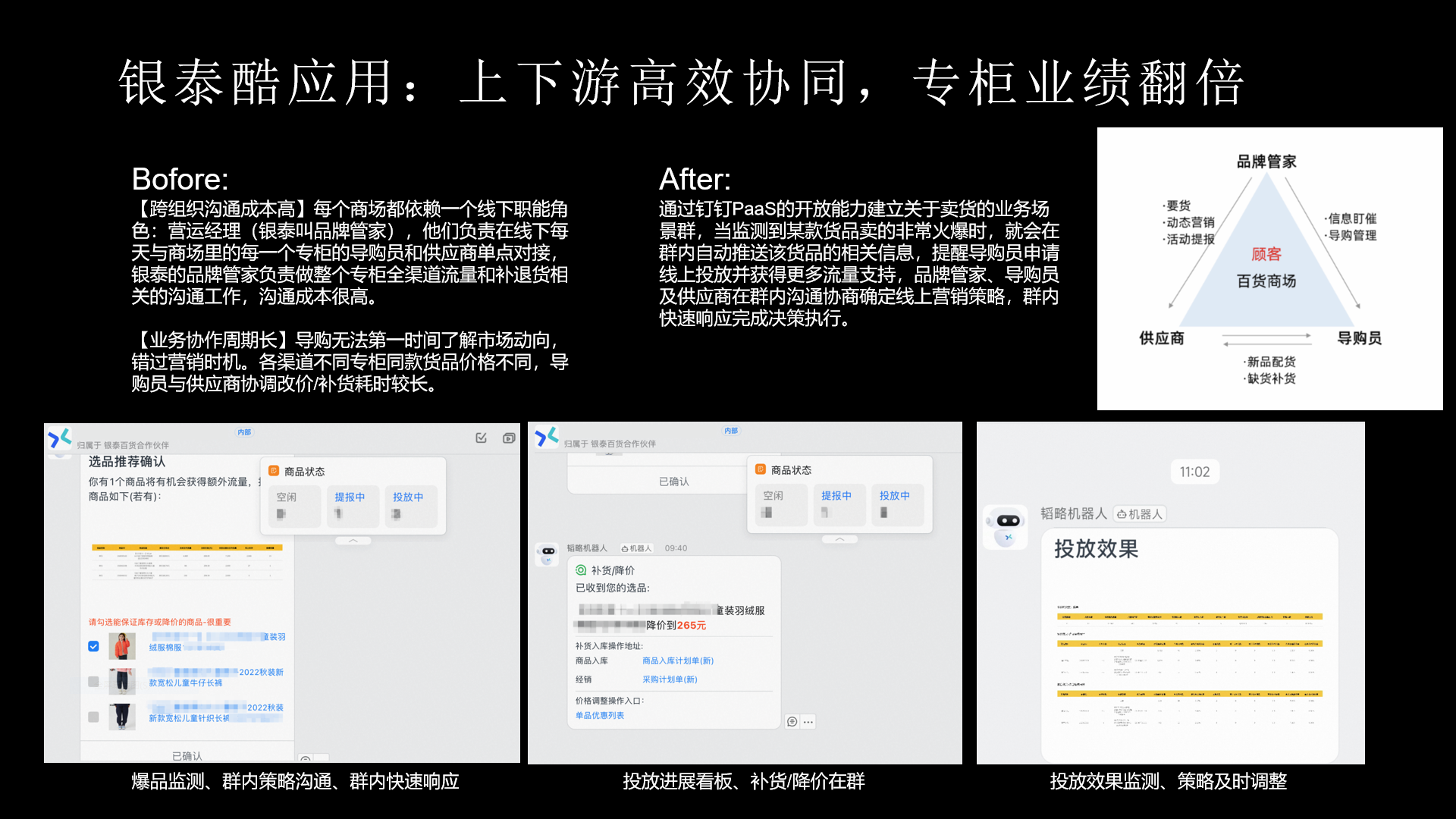This screenshot has height=819, width=1456.
Task: Click the 内部 tag in middle chat header
Action: pos(731,431)
